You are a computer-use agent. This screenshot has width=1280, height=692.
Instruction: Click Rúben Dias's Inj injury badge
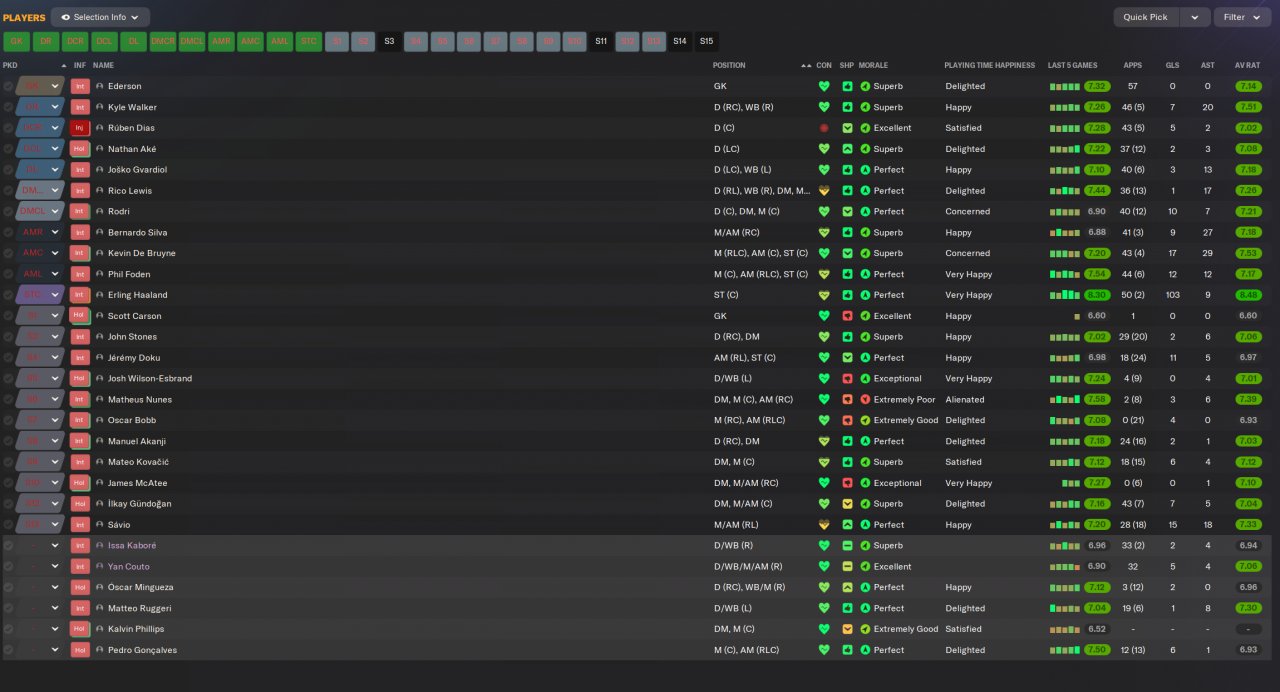(80, 128)
